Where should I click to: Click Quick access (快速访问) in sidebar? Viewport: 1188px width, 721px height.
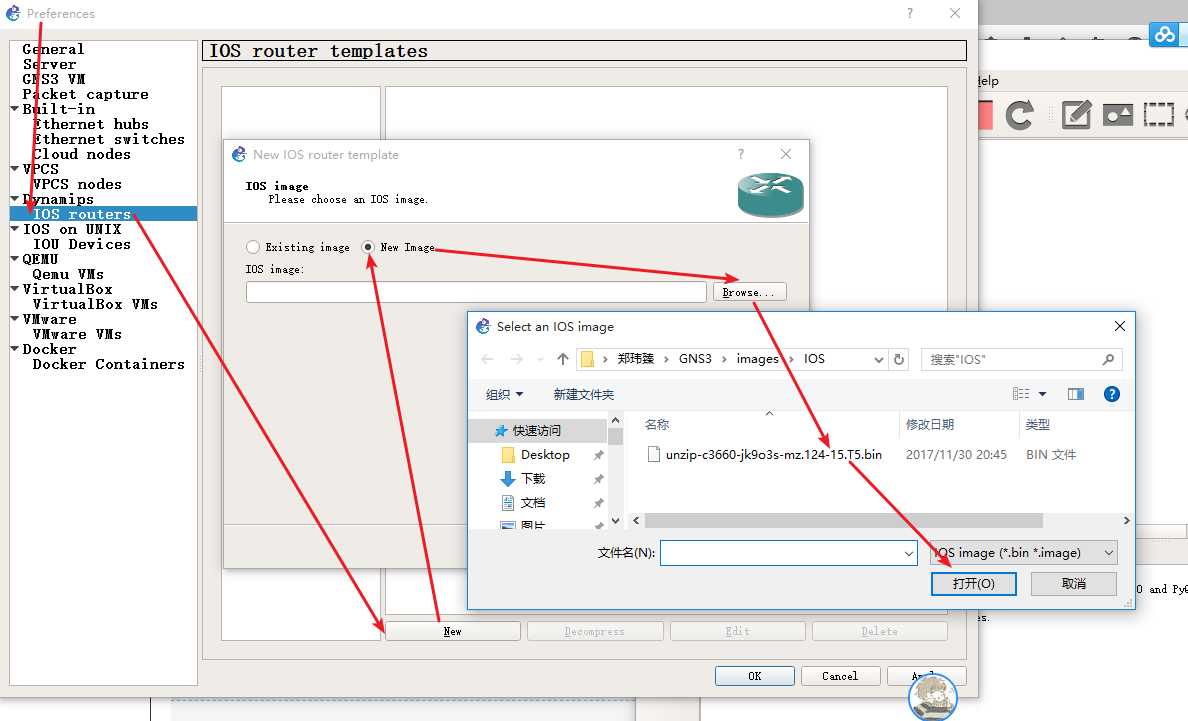coord(536,430)
